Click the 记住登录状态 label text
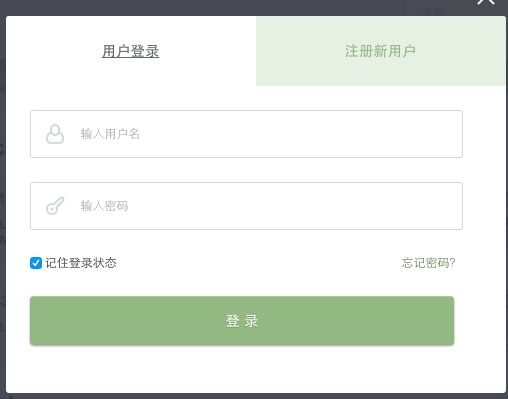Viewport: 508px width, 399px height. pyautogui.click(x=81, y=263)
